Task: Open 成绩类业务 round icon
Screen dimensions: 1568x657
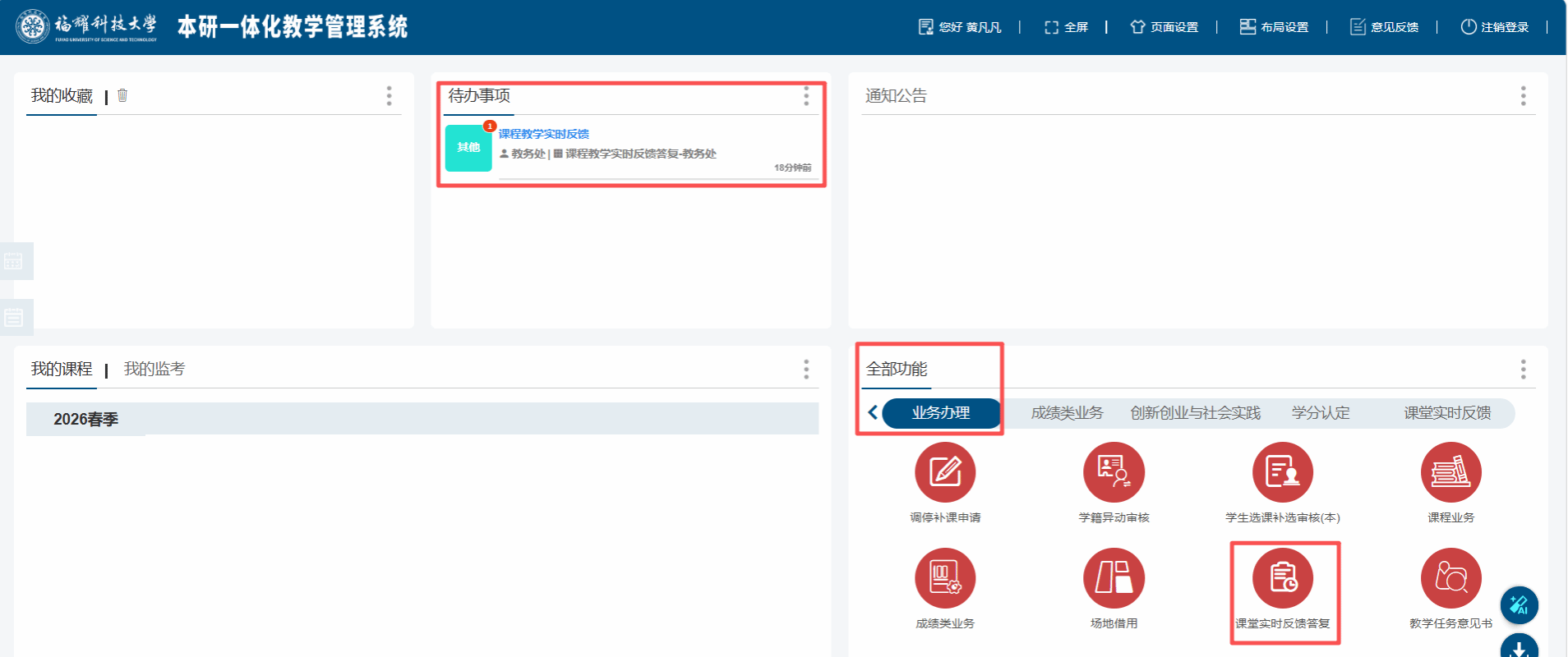Action: click(945, 578)
